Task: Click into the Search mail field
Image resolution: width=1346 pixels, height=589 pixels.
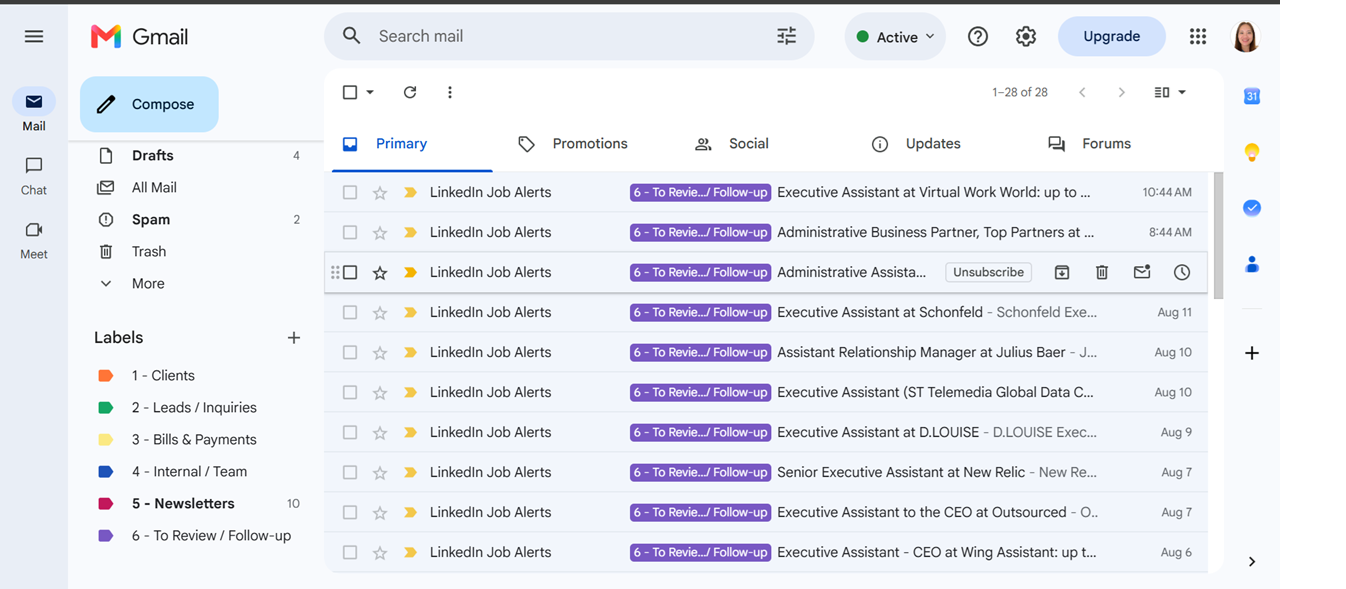Action: click(x=570, y=36)
